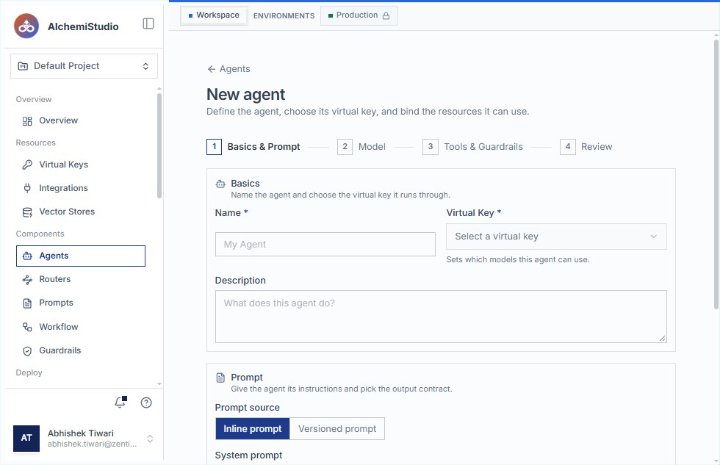Click the Workflow icon
Image resolution: width=720 pixels, height=465 pixels.
click(27, 327)
